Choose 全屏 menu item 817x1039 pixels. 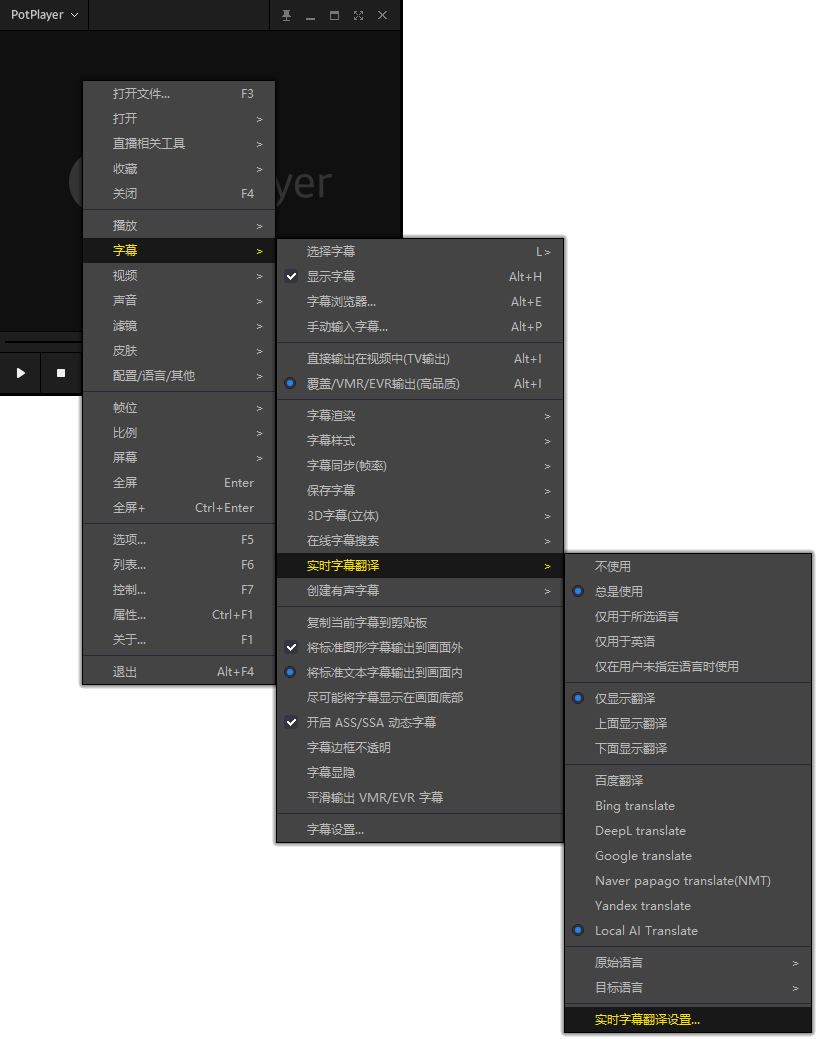[179, 482]
